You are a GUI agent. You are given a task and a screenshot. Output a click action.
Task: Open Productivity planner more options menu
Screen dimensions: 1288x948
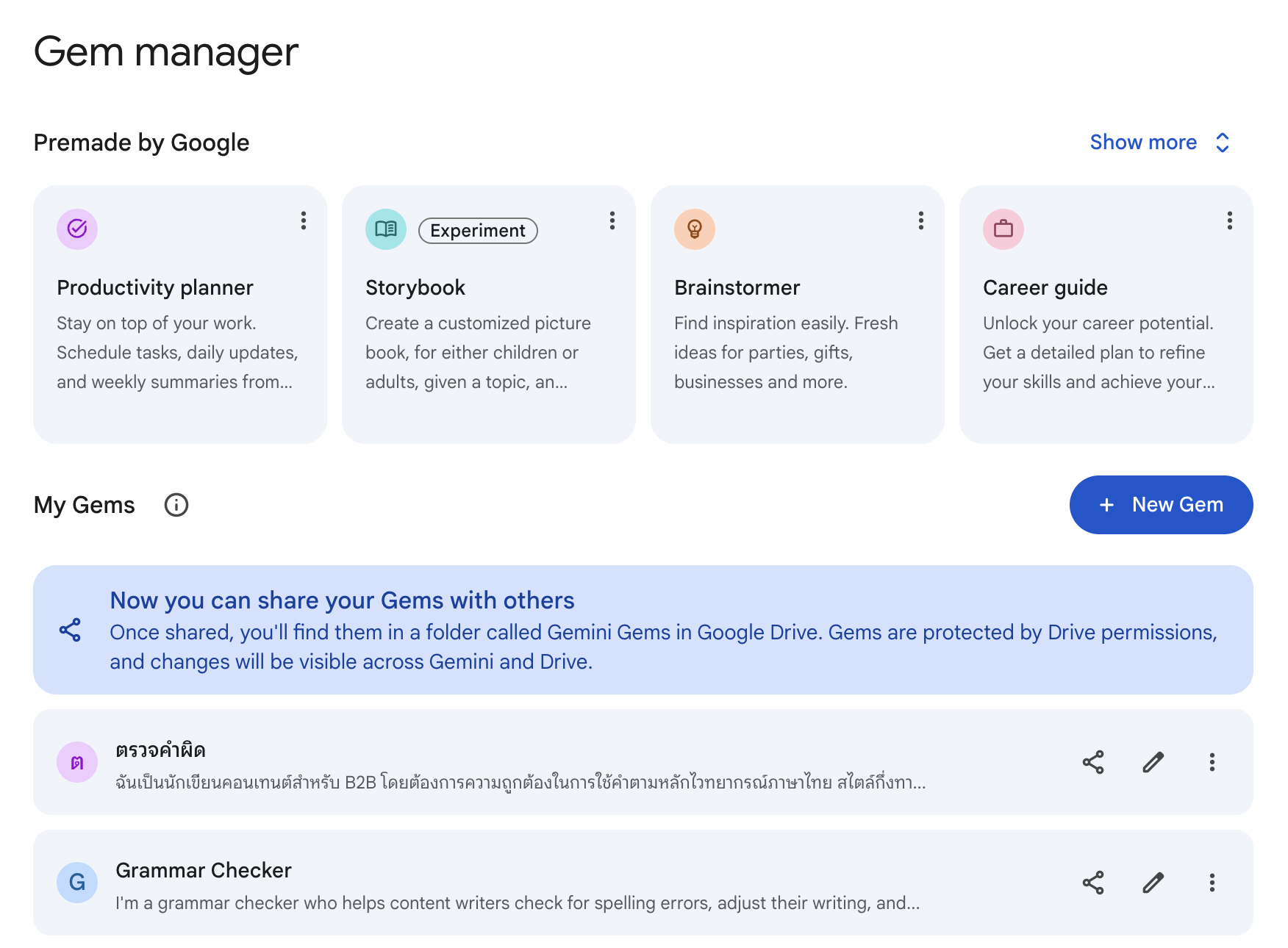(303, 220)
